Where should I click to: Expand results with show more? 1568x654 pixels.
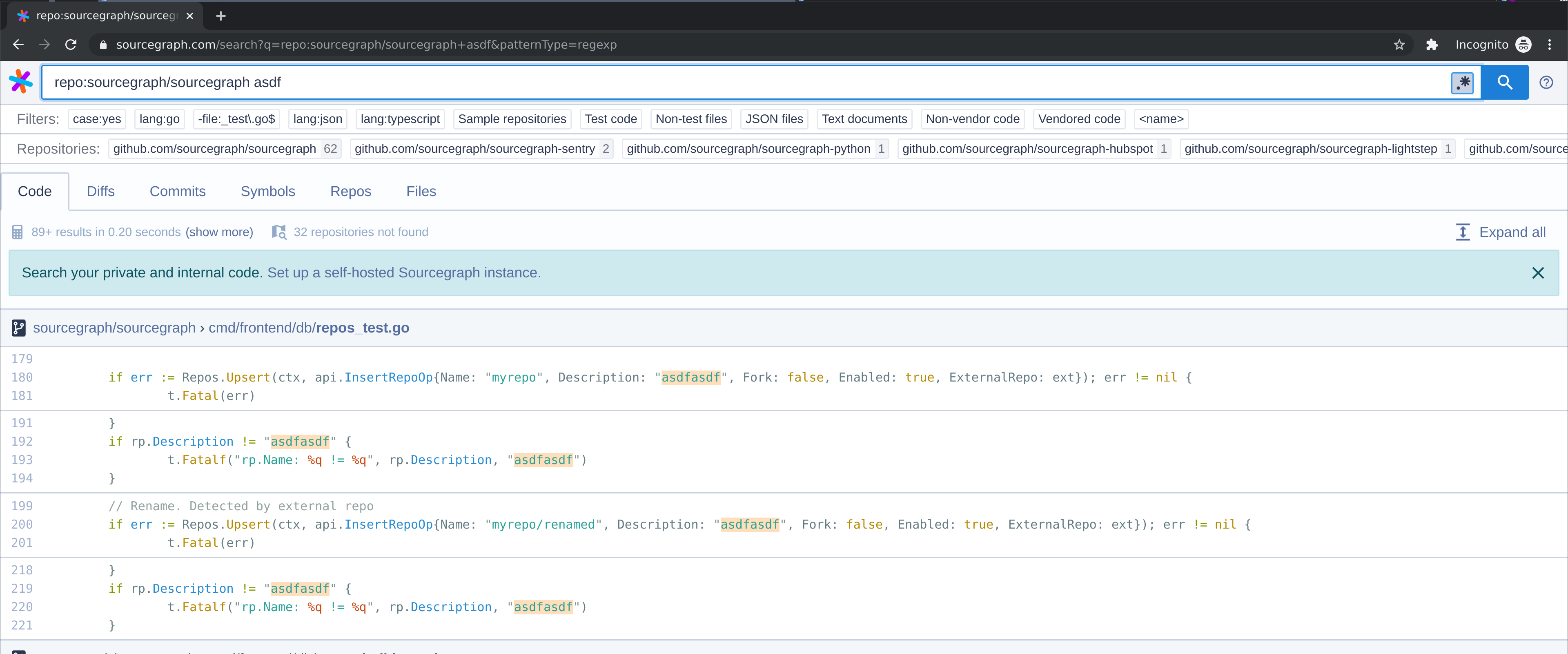click(x=219, y=232)
